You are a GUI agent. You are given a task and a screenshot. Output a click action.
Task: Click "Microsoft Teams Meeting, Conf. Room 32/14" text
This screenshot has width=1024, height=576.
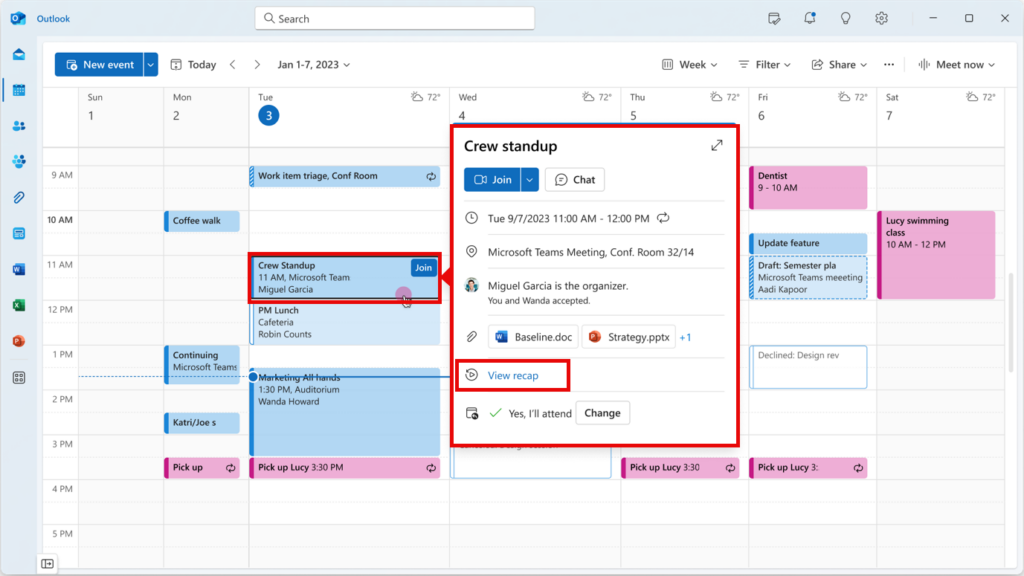click(x=591, y=252)
